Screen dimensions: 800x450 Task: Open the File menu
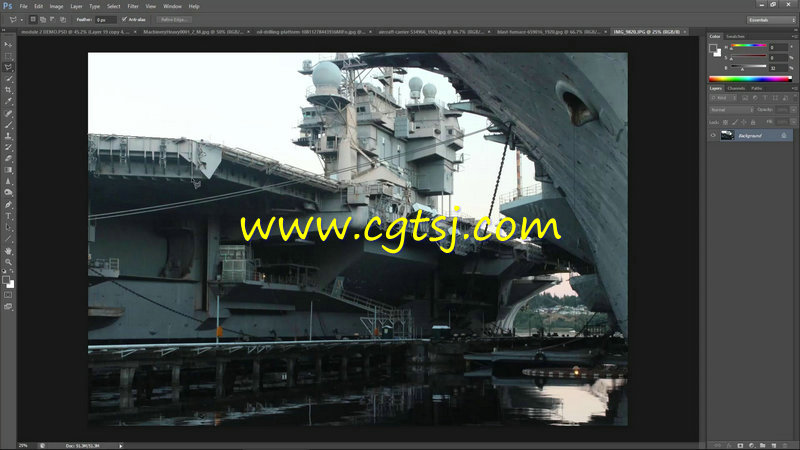click(x=23, y=6)
